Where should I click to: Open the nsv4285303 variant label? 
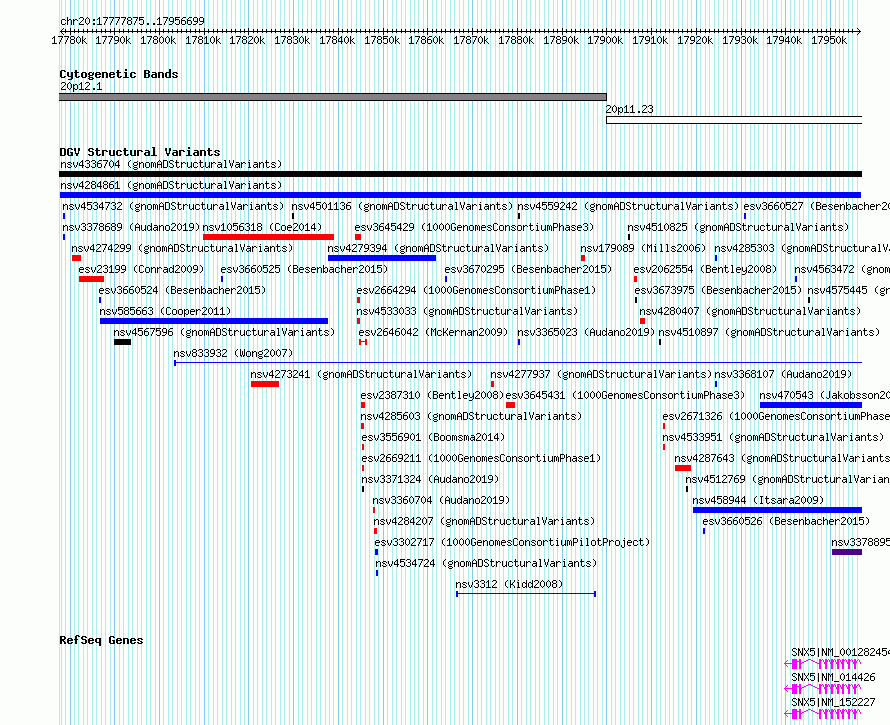click(801, 248)
